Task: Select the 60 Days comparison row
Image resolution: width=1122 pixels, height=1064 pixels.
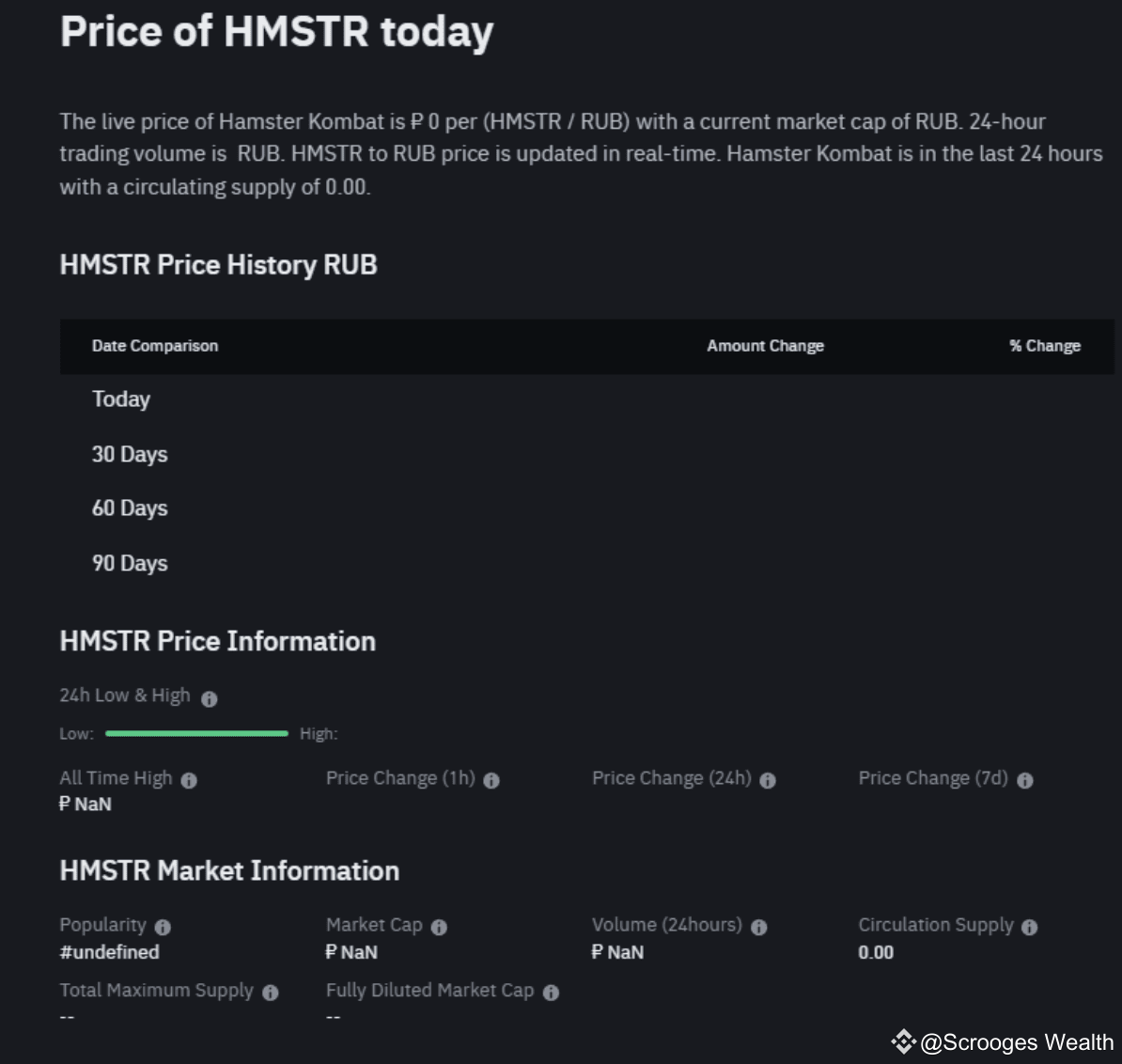Action: 130,509
